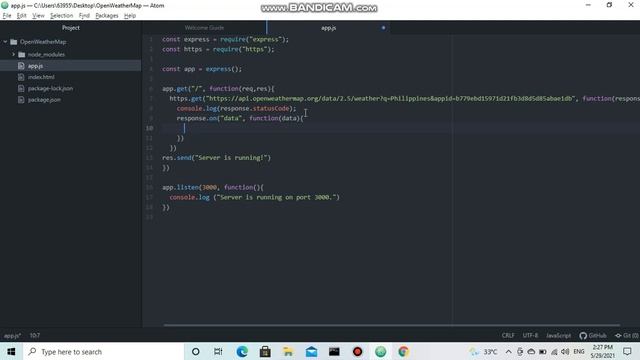Click the battery tray icon
This screenshot has height=360, width=640.
[542, 351]
